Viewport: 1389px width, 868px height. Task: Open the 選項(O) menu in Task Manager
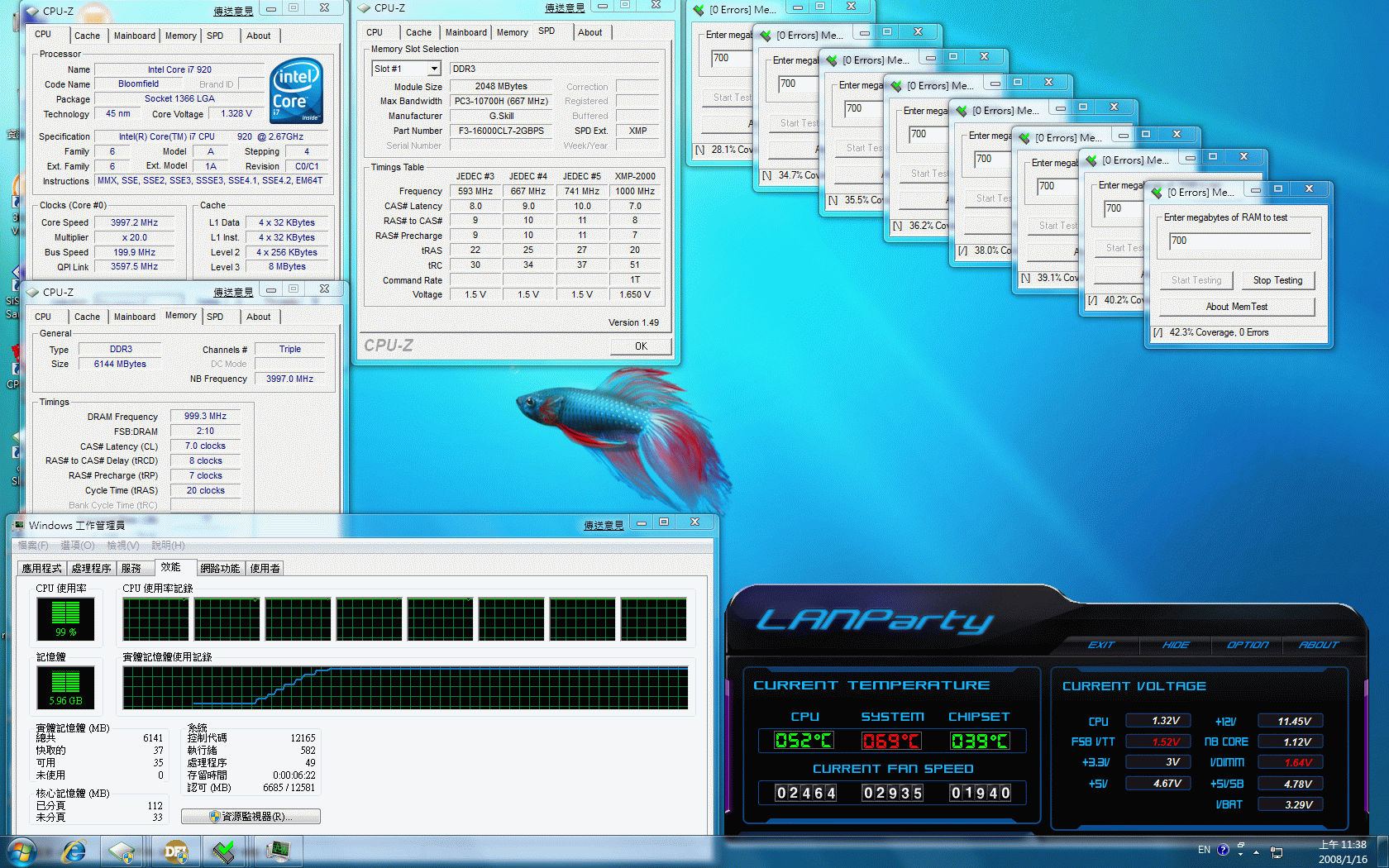[78, 546]
